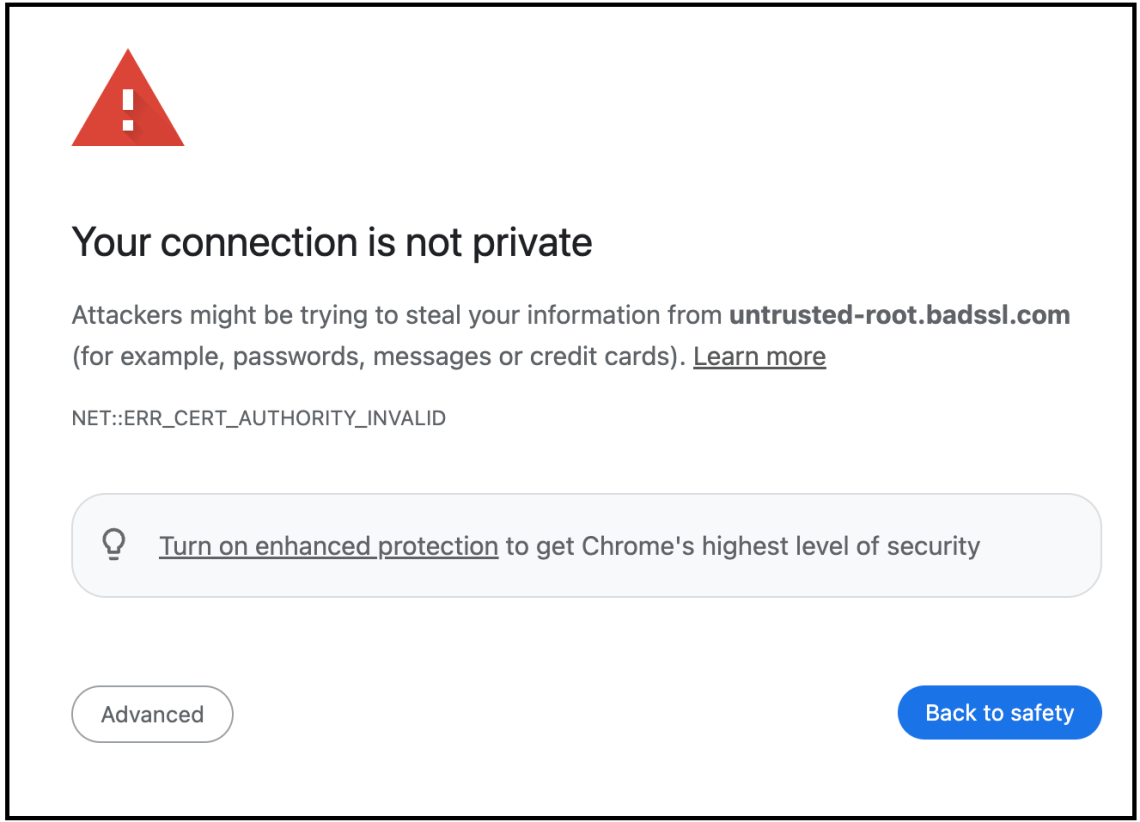Click the Your connection is not private heading
This screenshot has height=822, width=1140.
(331, 242)
